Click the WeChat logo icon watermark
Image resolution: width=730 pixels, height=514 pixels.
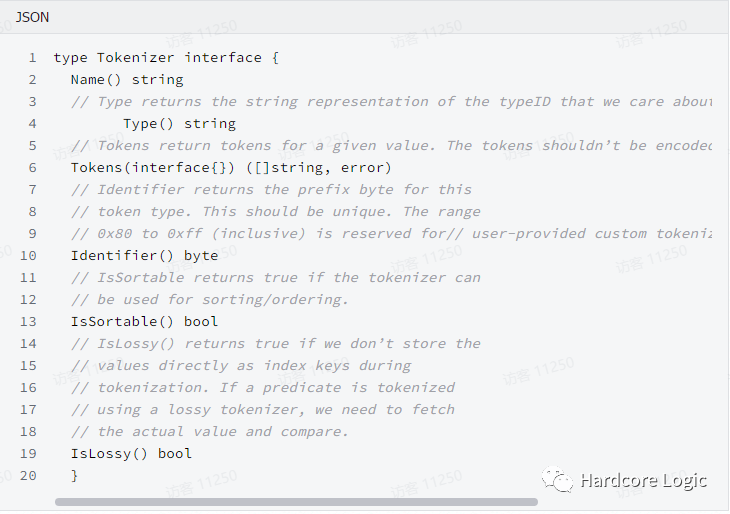point(557,481)
